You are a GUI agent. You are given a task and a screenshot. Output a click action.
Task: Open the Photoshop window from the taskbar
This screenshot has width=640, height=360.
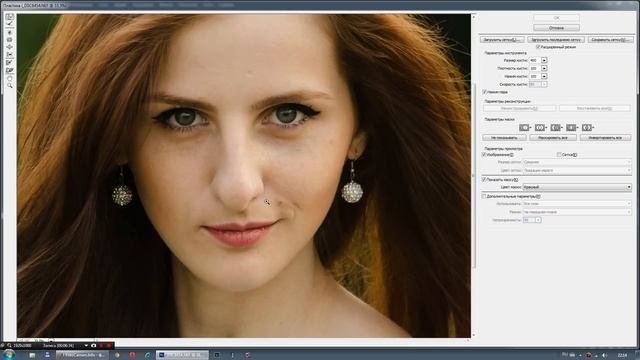[182, 355]
